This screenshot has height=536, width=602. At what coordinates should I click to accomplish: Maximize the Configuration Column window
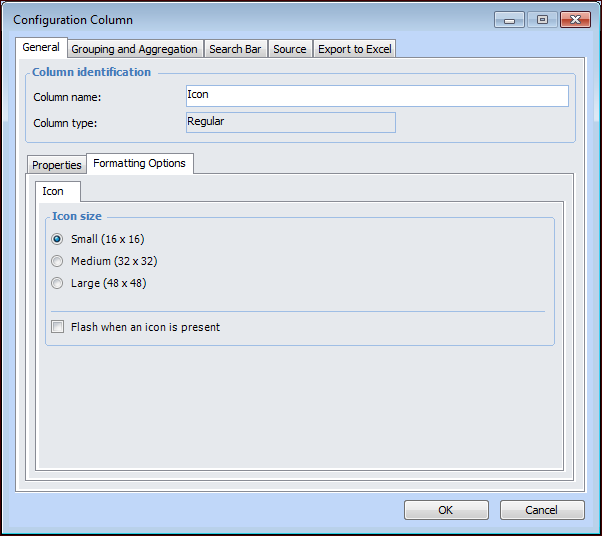pos(541,19)
